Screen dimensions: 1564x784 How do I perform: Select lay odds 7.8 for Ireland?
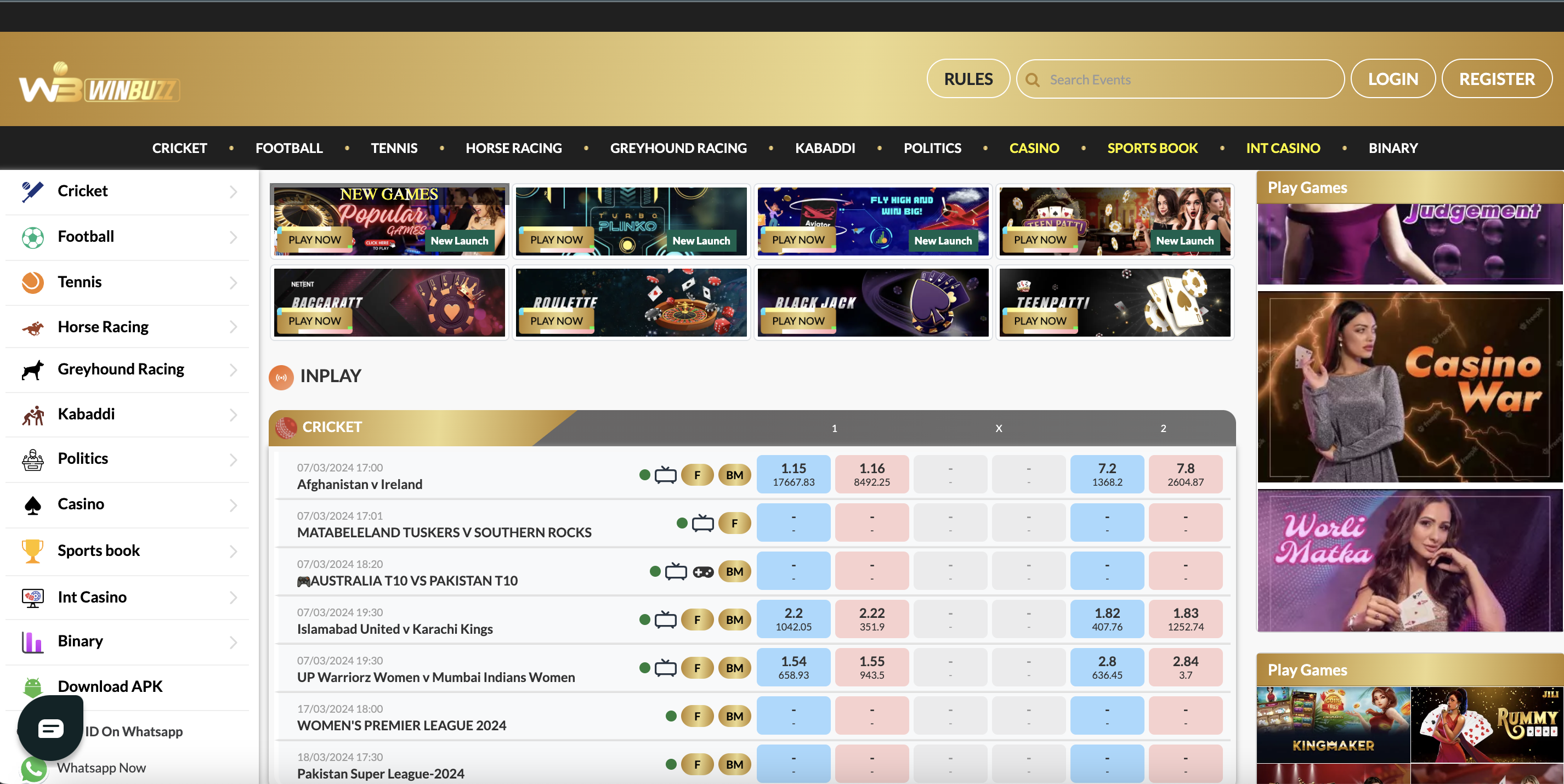coord(1185,475)
